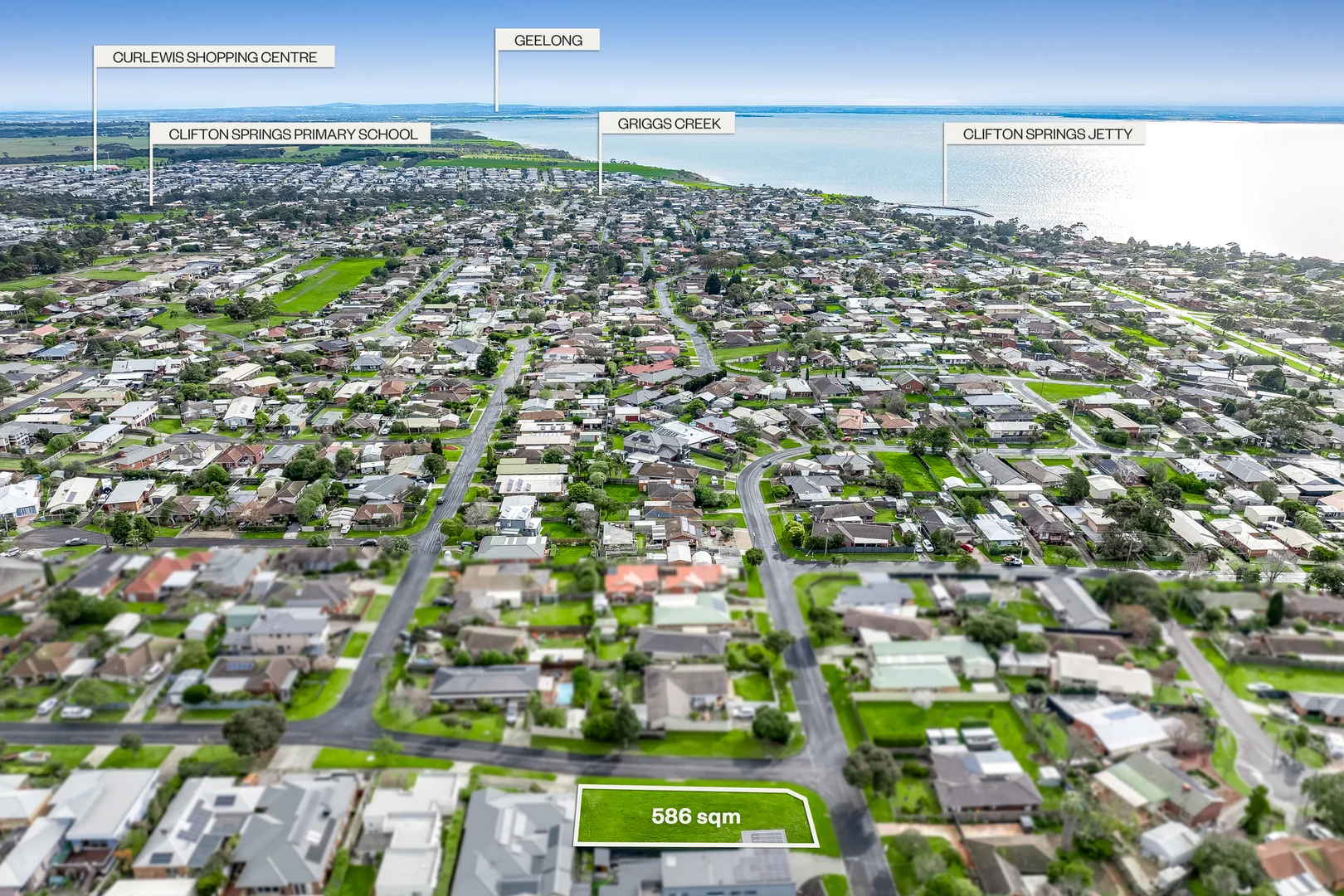Click the 586 sqm lot marker

[695, 816]
